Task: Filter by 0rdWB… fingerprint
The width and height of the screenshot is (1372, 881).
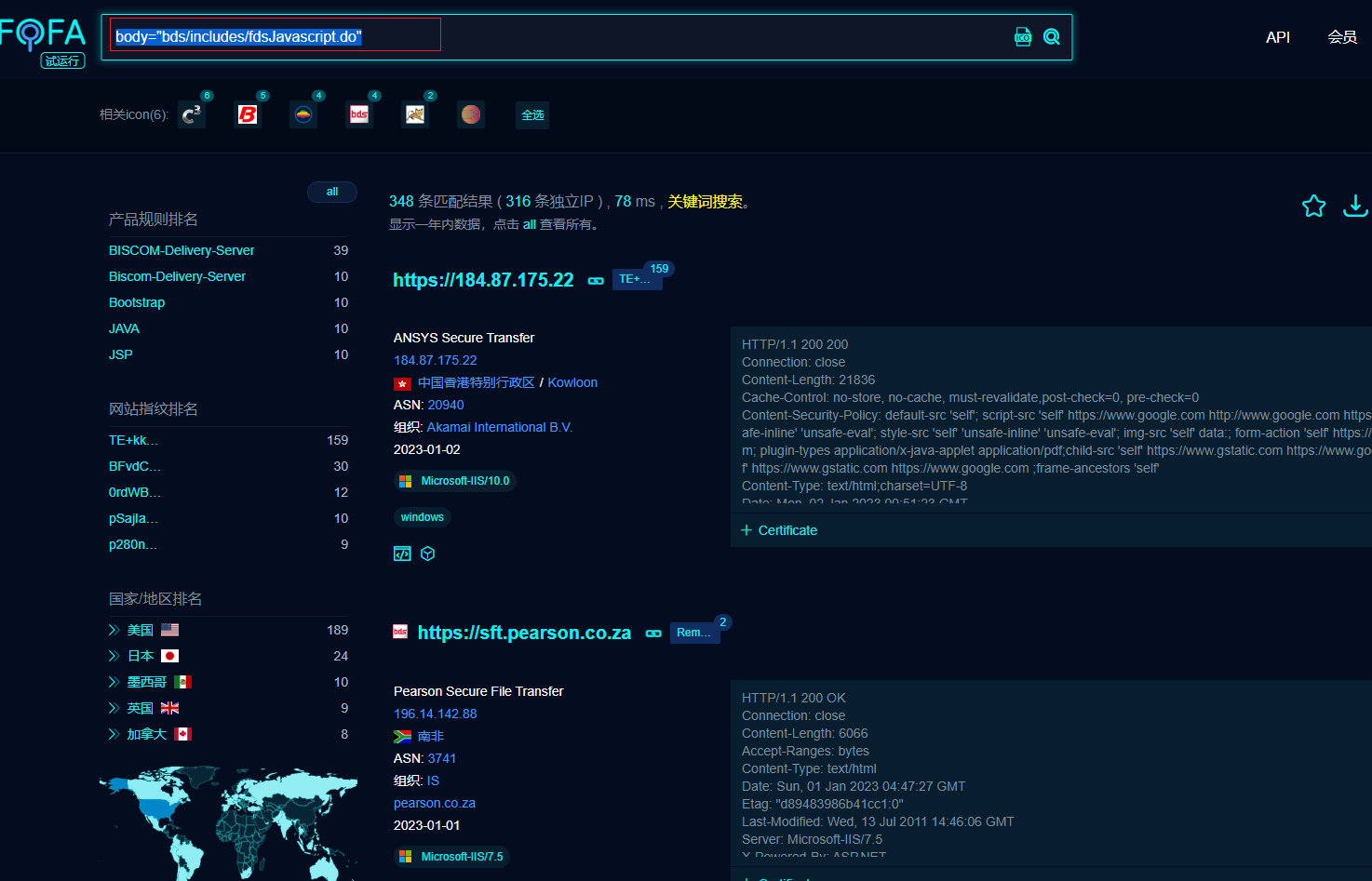Action: (135, 492)
